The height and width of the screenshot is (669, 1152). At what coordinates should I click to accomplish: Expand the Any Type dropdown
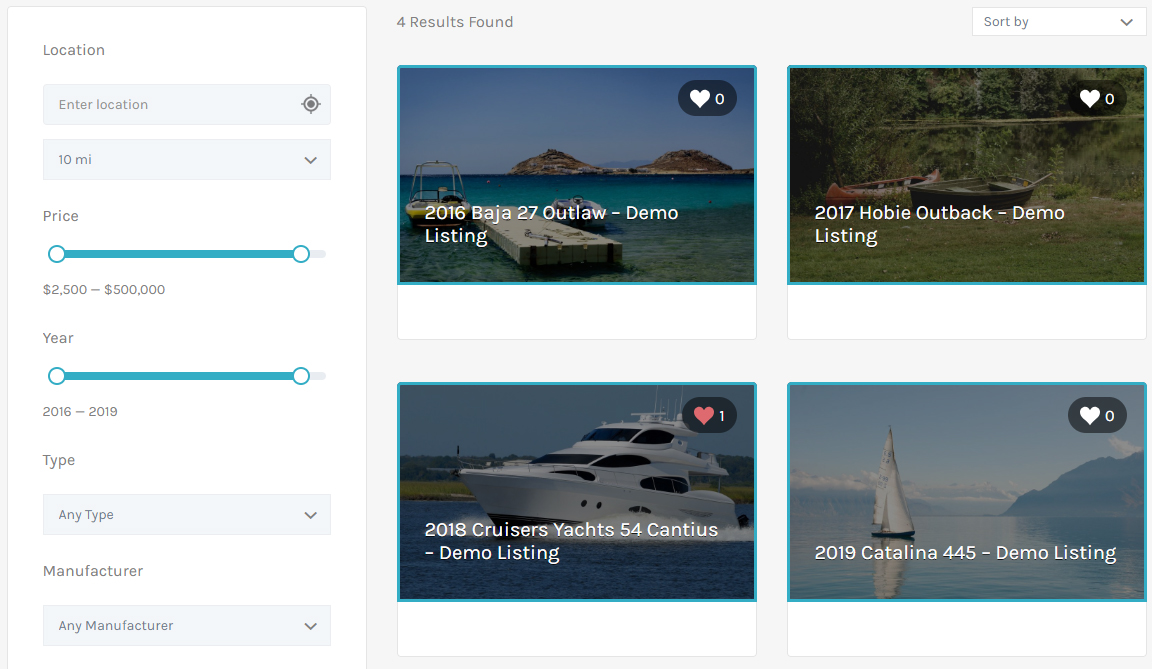tap(186, 515)
